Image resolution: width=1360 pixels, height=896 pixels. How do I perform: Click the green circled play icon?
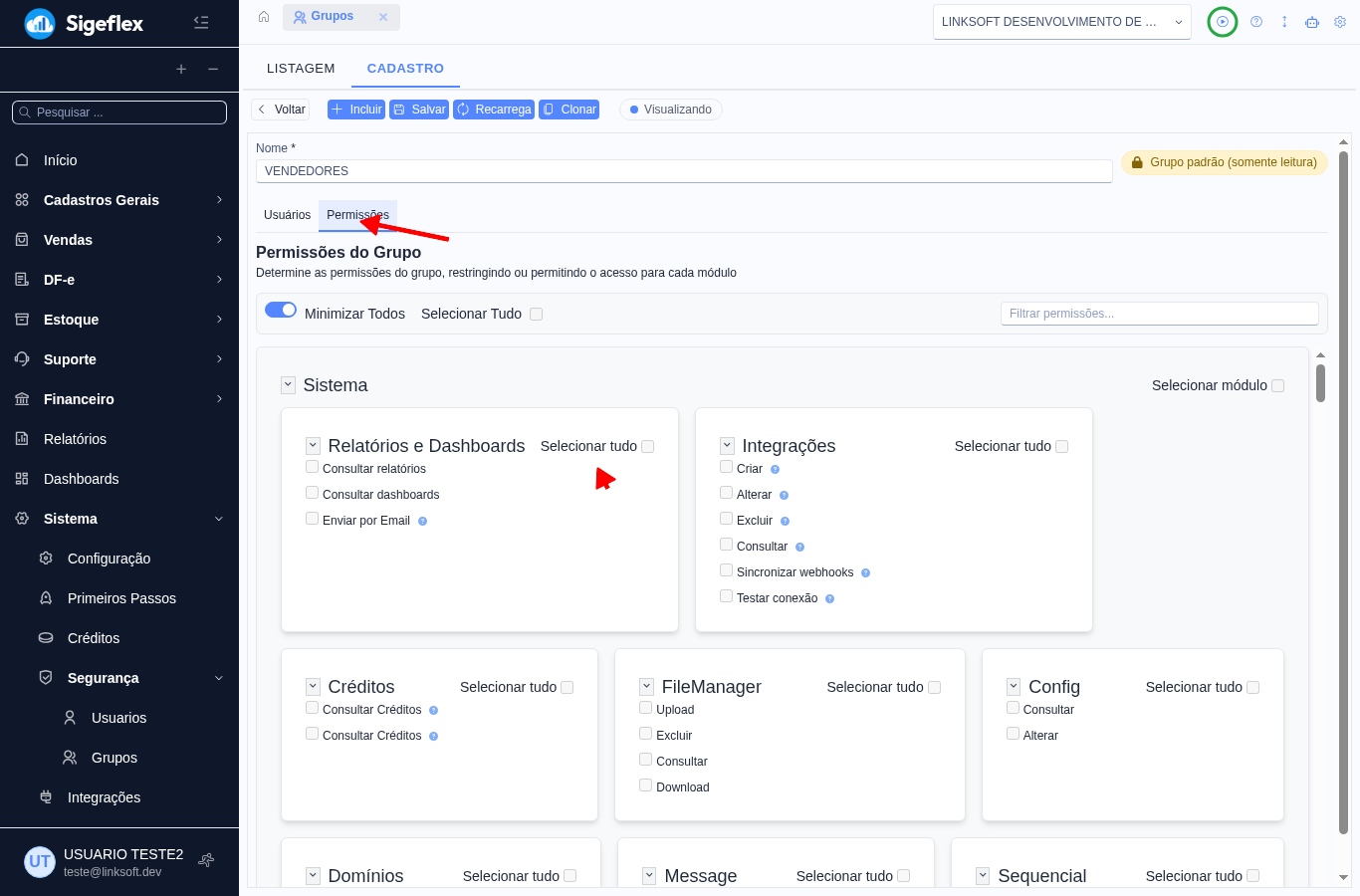click(x=1223, y=22)
